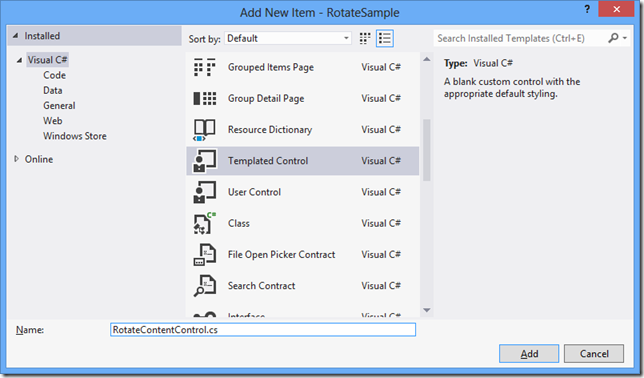
Task: Close the Add New Item dialog
Action: 616,9
